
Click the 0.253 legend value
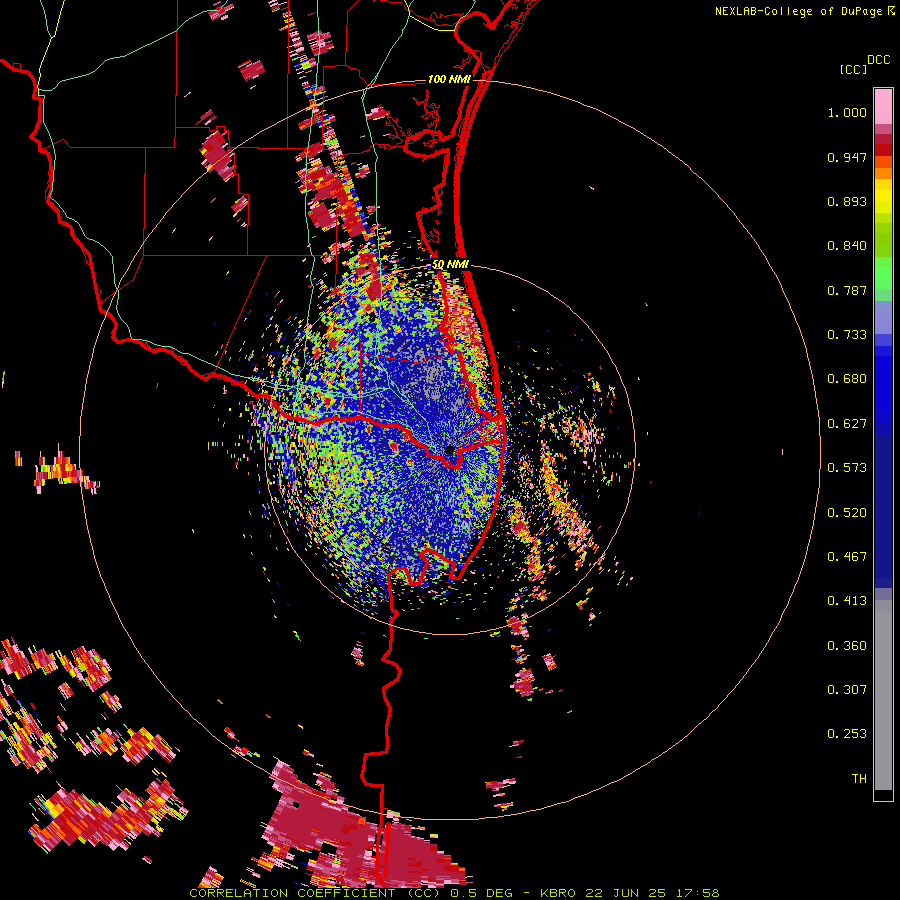tap(847, 734)
